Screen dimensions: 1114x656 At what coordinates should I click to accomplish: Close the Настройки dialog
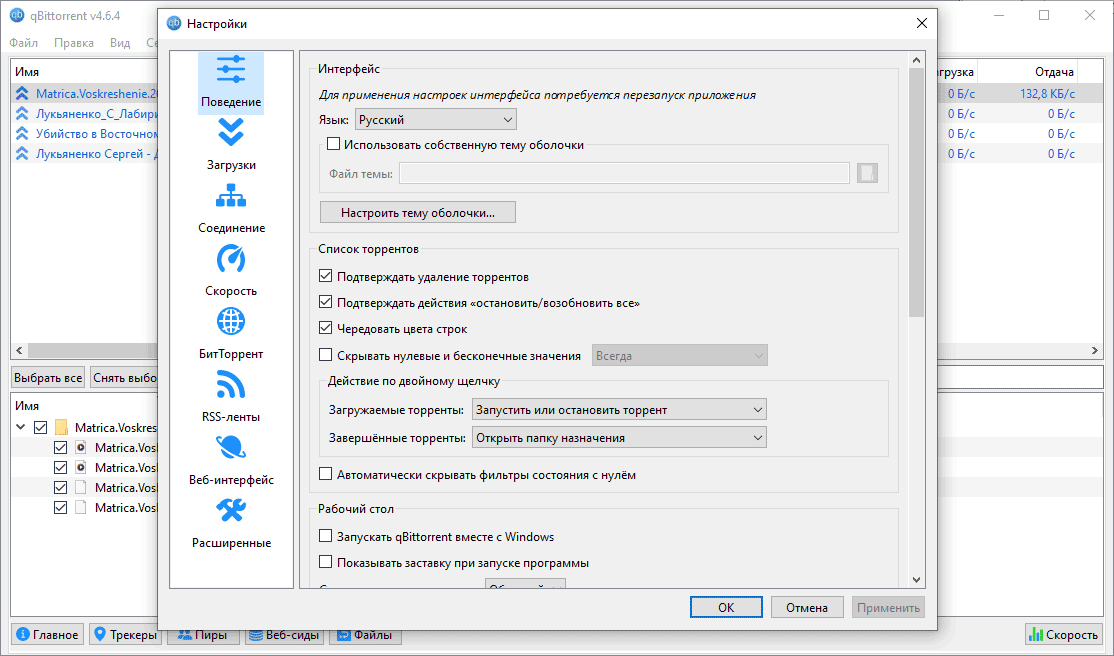click(x=921, y=23)
